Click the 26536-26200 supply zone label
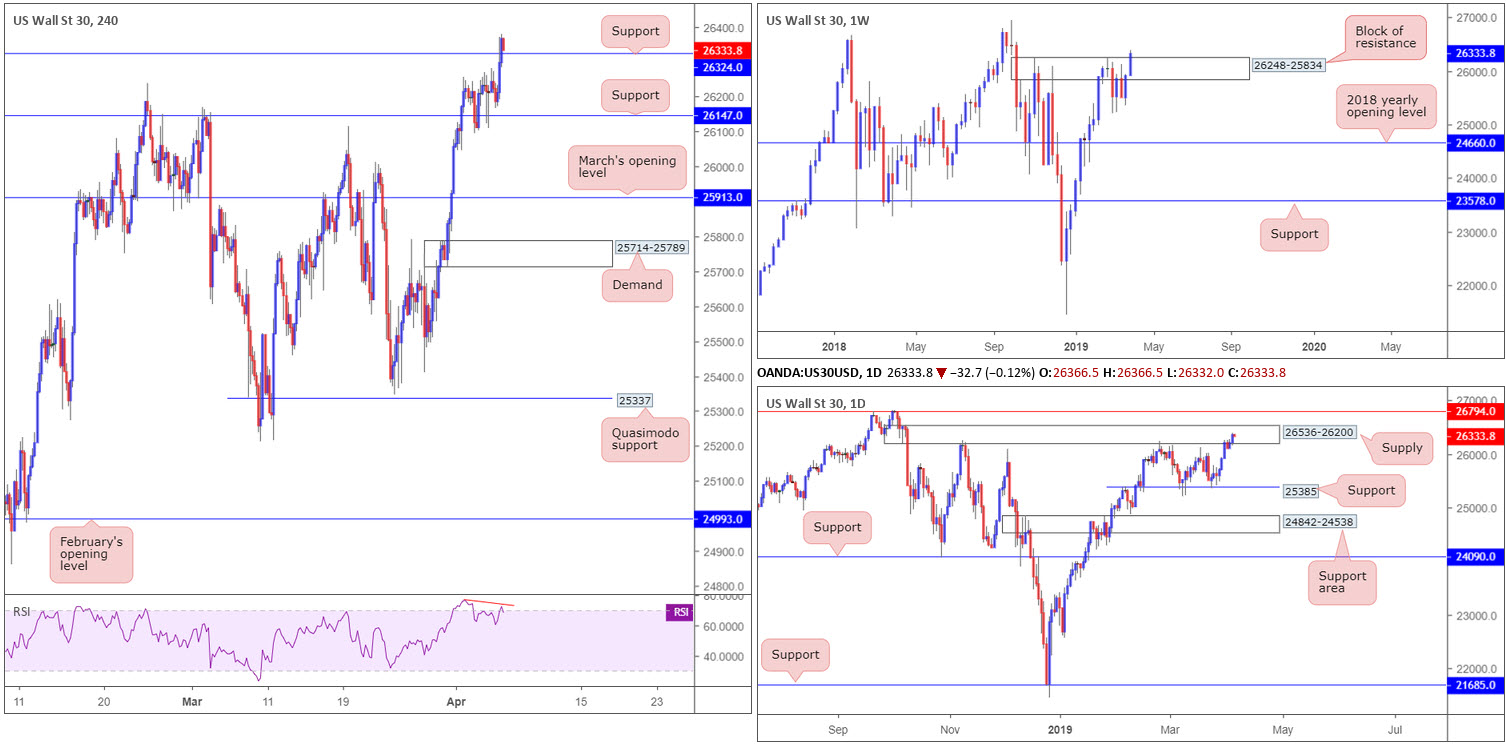The width and height of the screenshot is (1506, 745). (x=1318, y=433)
